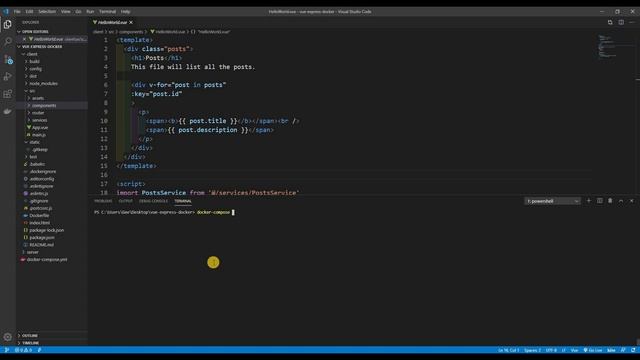
Task: Click the Go Live status bar button
Action: point(593,350)
